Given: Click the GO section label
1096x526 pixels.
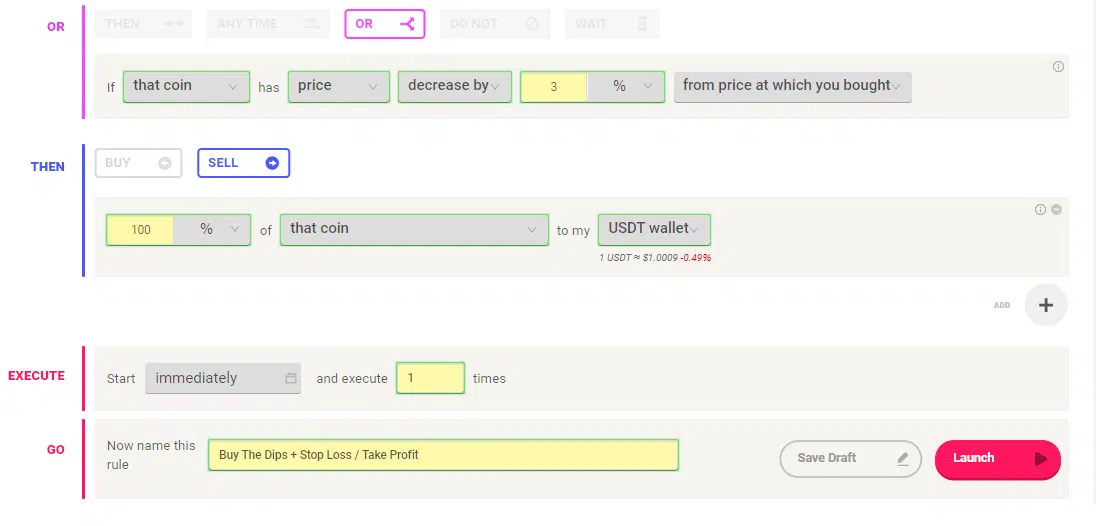Looking at the screenshot, I should [56, 450].
